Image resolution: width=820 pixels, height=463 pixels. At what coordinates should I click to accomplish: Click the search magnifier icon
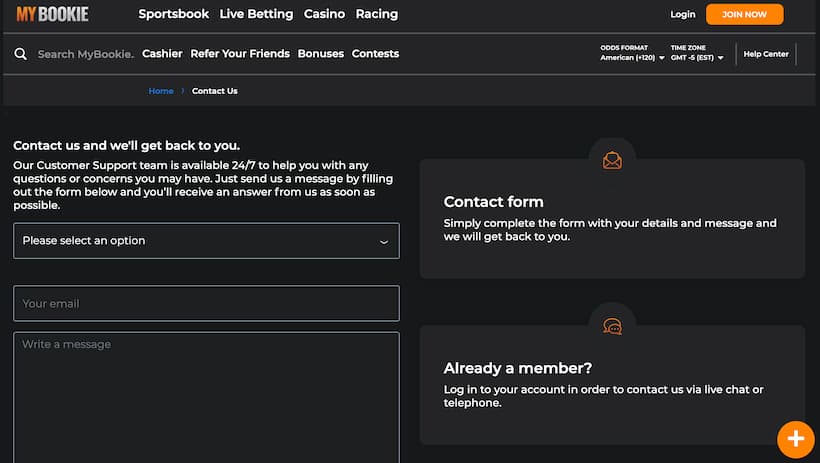[x=20, y=54]
